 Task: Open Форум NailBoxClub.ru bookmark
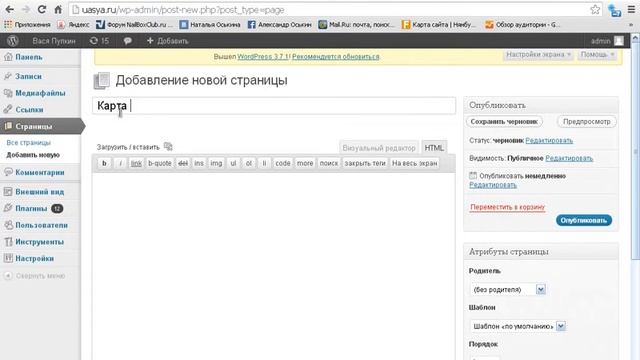[x=134, y=25]
